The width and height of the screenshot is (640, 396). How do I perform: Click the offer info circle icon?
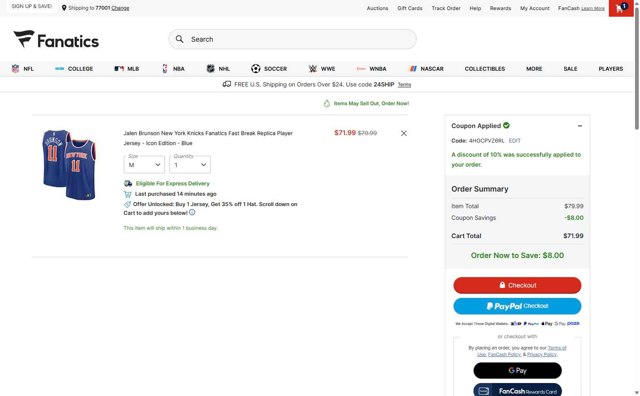coord(192,212)
